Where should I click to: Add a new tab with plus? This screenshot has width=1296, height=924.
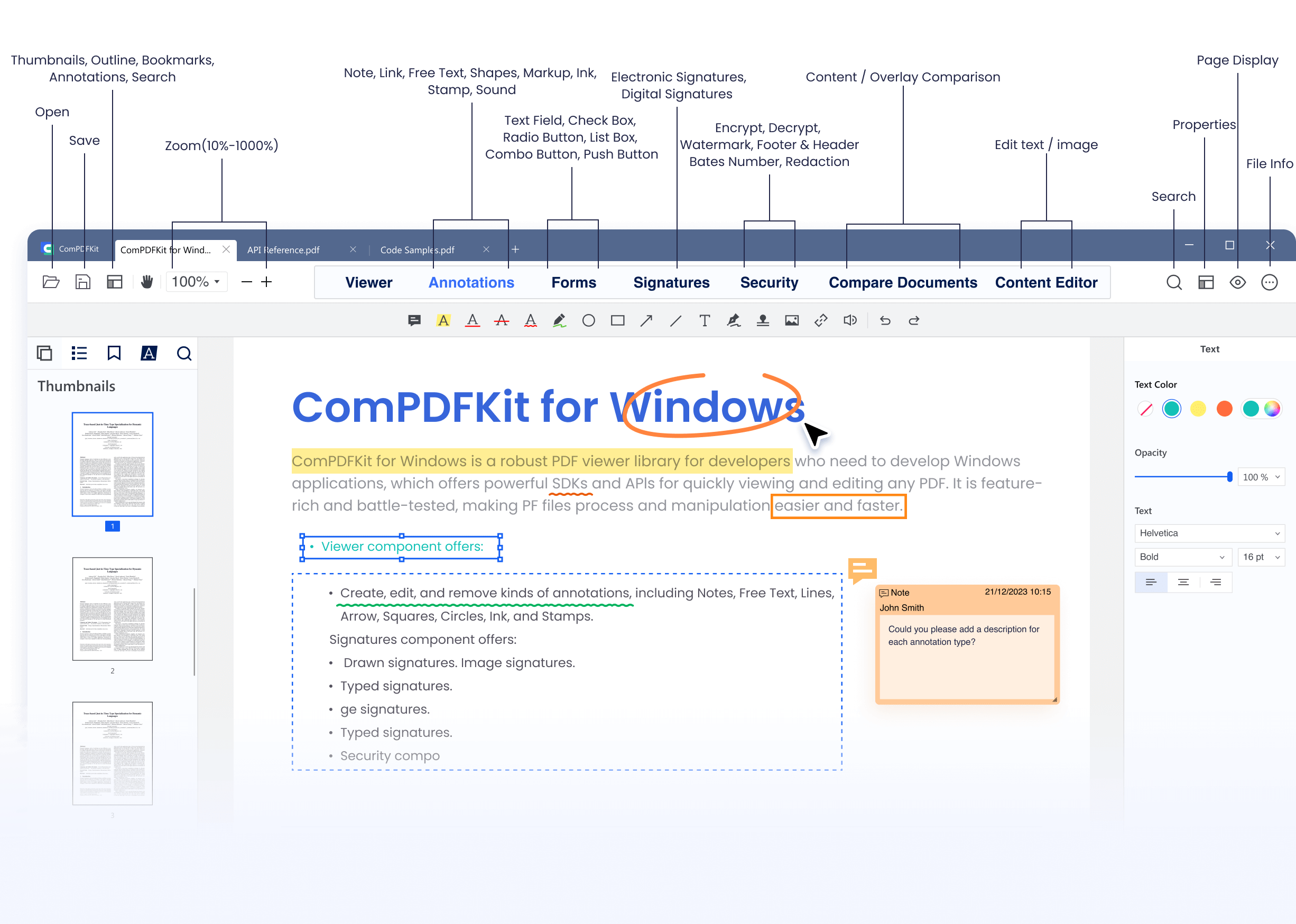tap(515, 249)
